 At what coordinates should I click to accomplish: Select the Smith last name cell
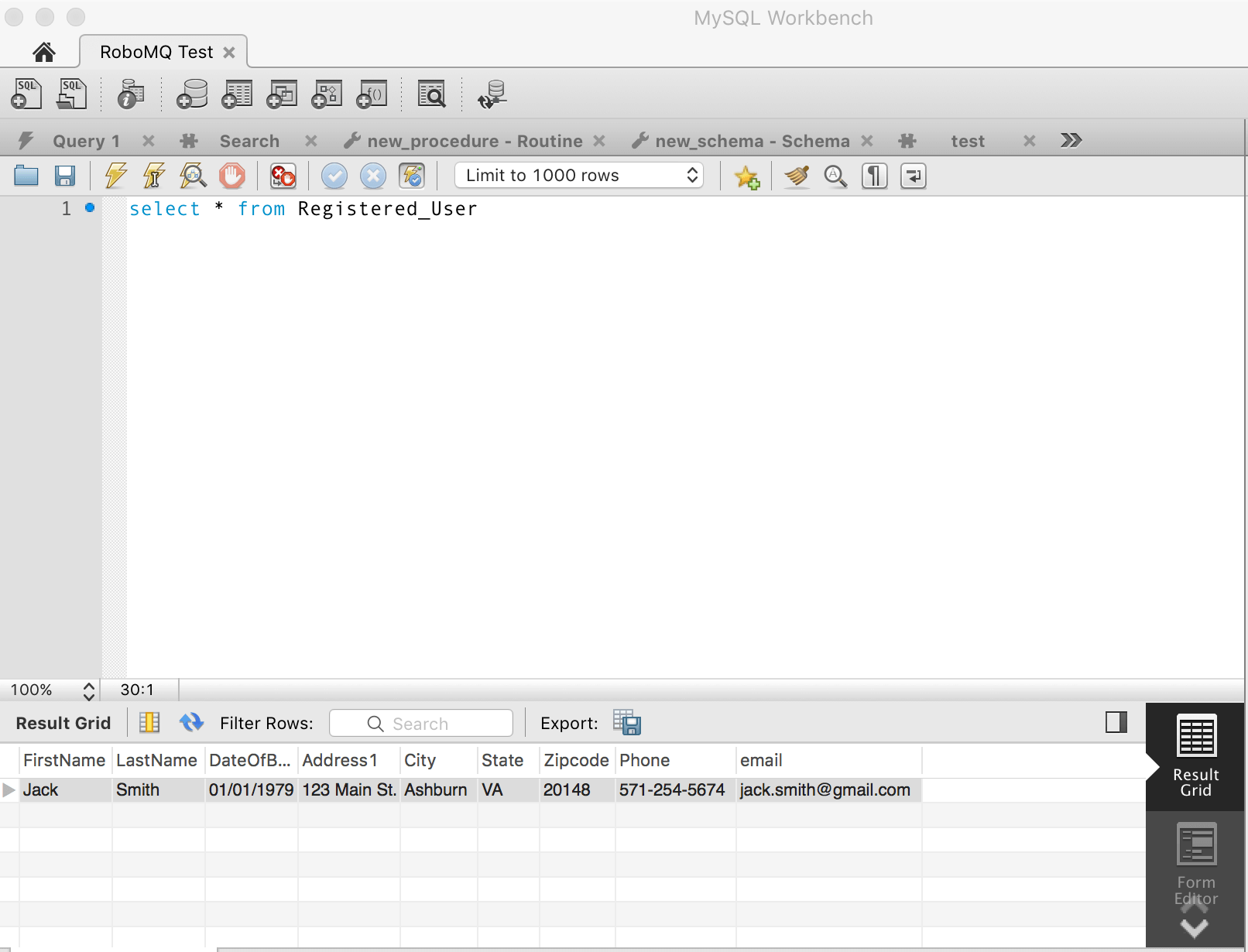click(x=158, y=790)
